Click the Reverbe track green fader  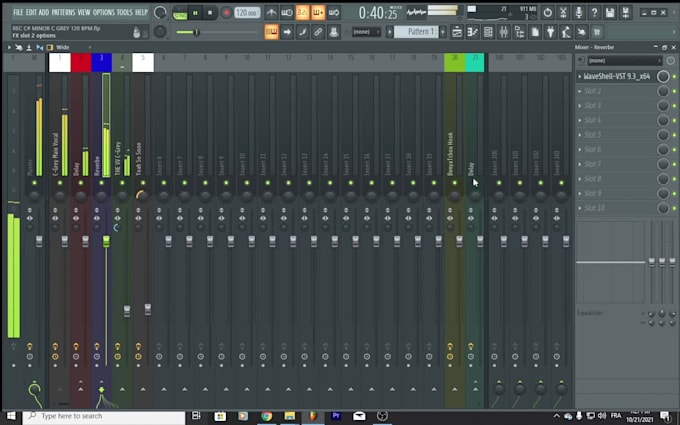(106, 242)
